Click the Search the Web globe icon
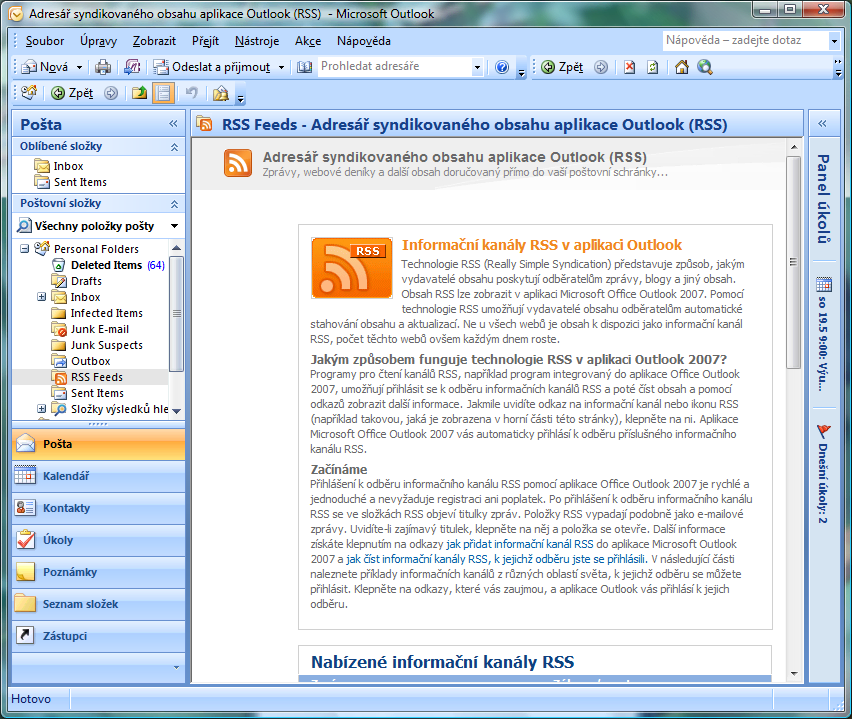852x719 pixels. click(705, 67)
